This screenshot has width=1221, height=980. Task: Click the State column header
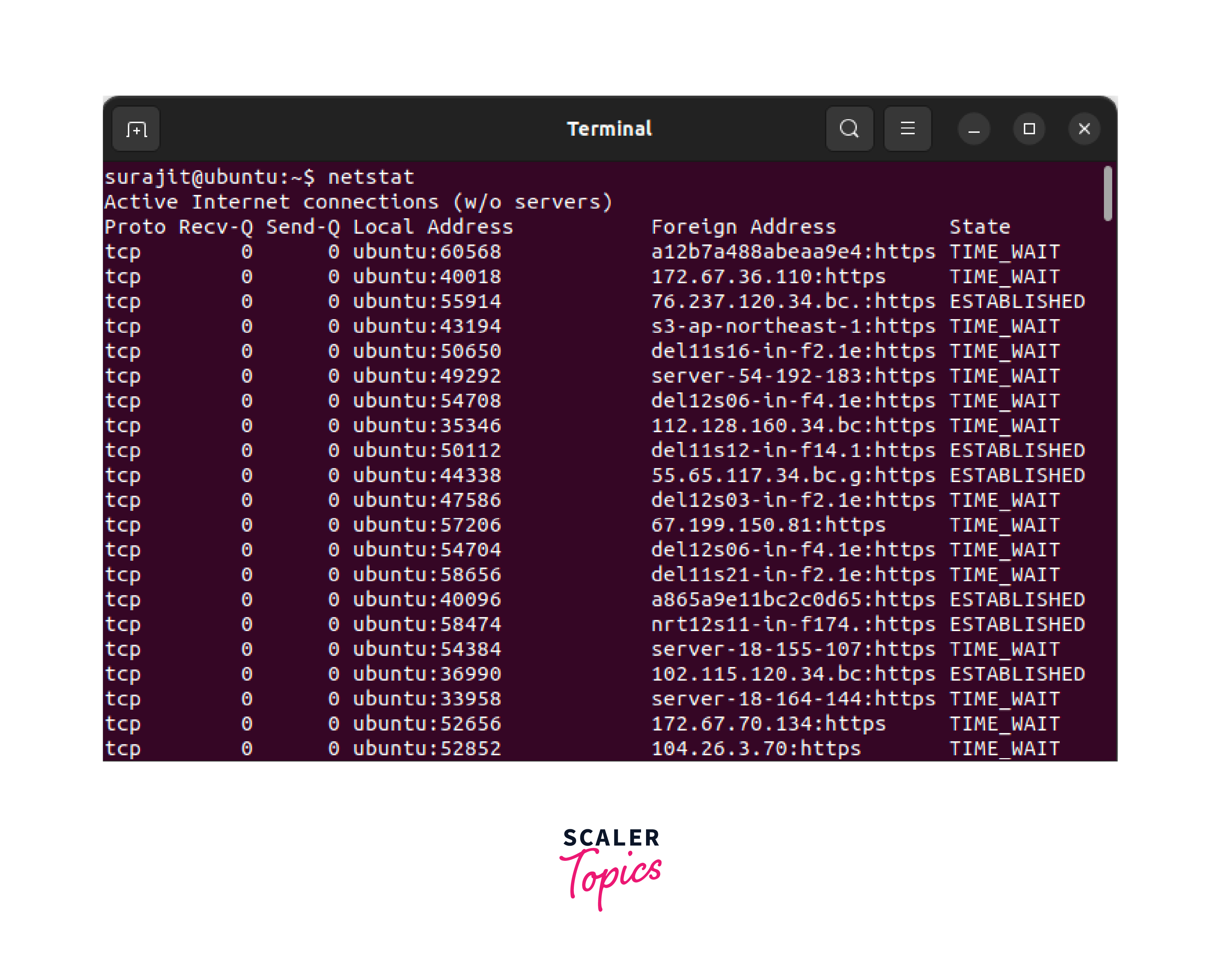pos(980,227)
